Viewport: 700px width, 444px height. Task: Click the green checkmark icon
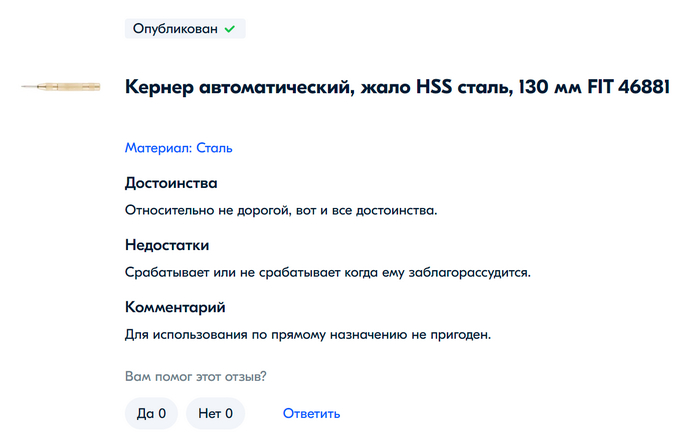[230, 29]
